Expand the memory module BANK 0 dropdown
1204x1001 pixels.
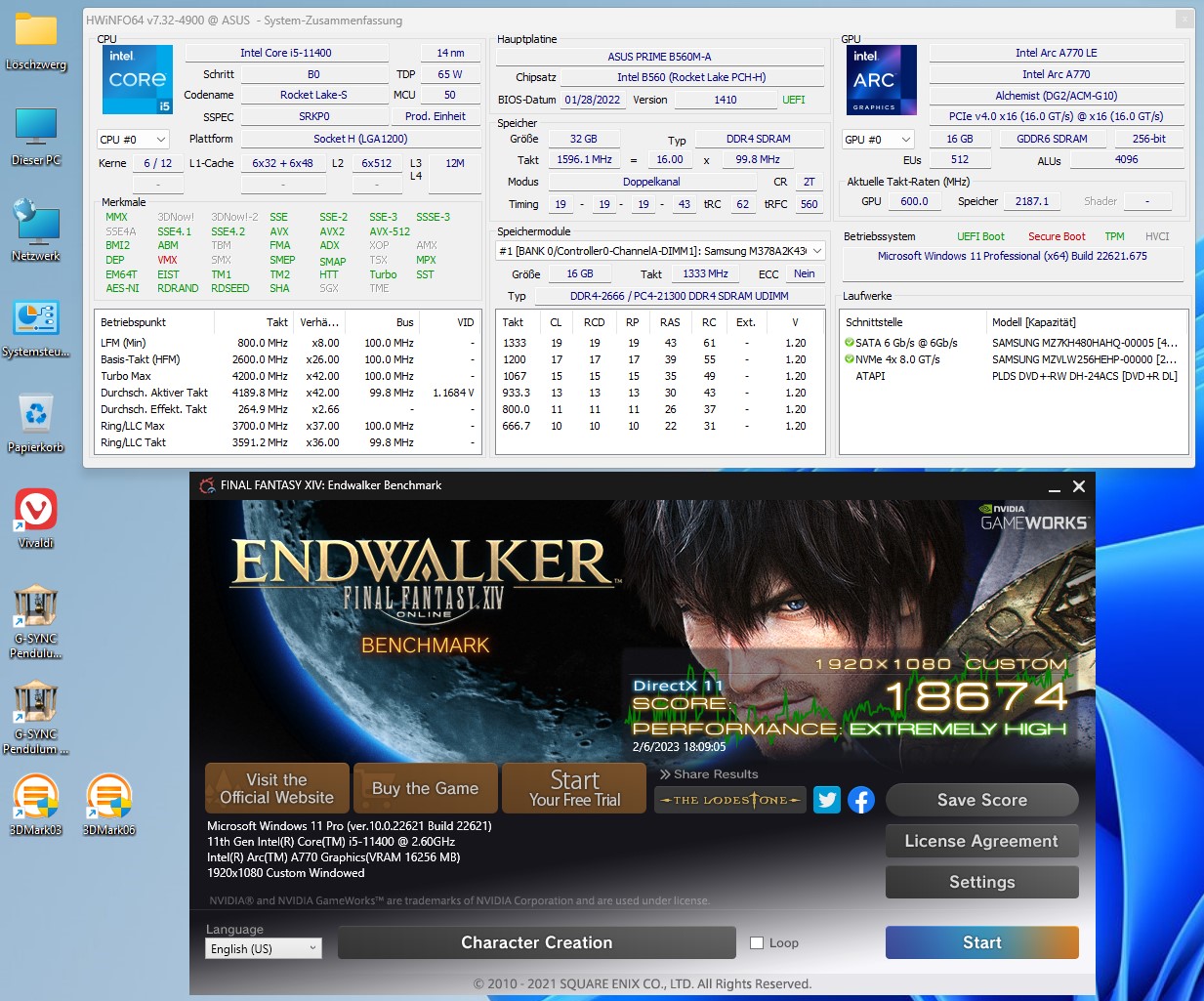(x=660, y=251)
